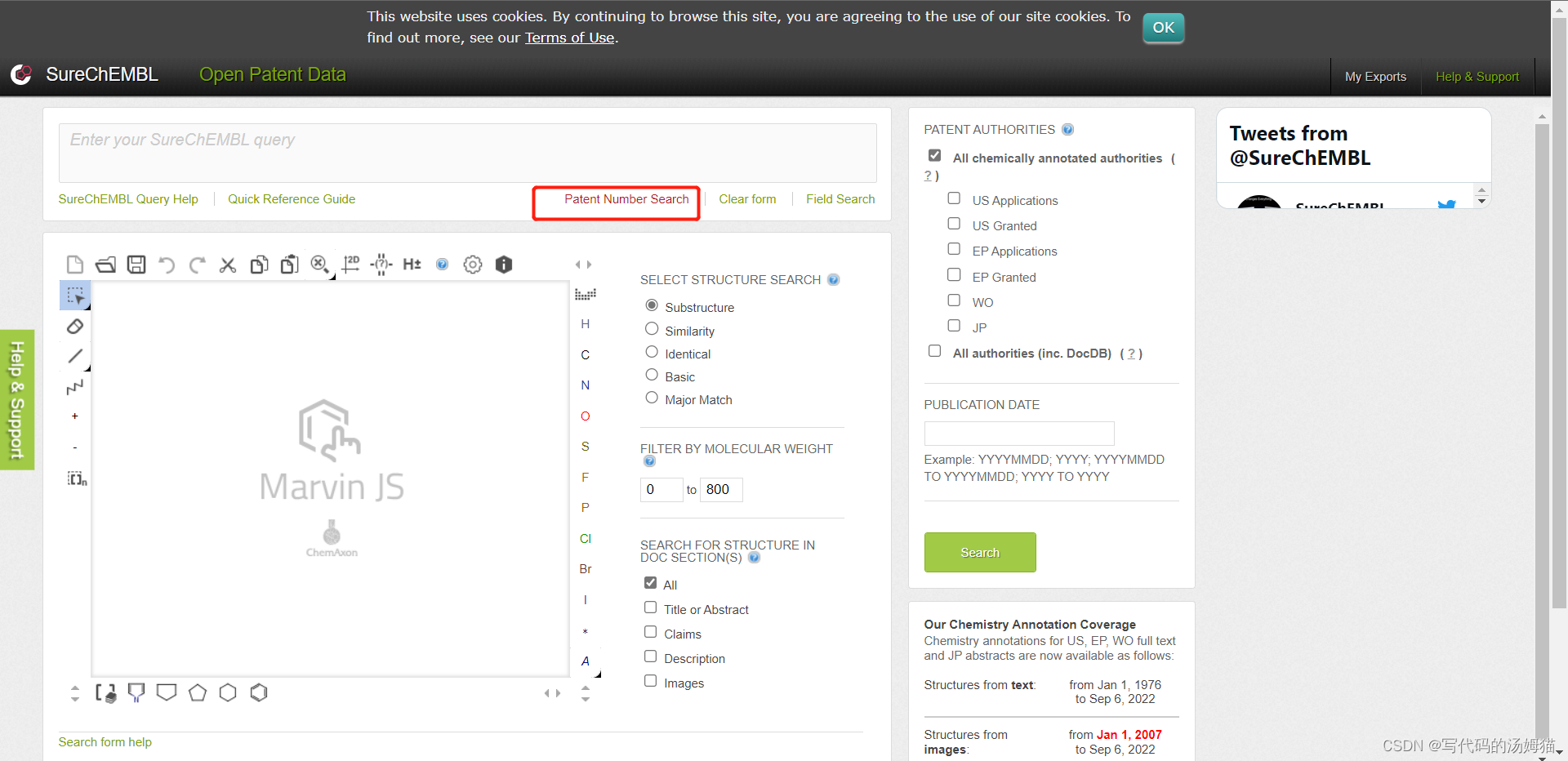Open Quick Reference Guide link
The width and height of the screenshot is (1568, 761).
[292, 199]
